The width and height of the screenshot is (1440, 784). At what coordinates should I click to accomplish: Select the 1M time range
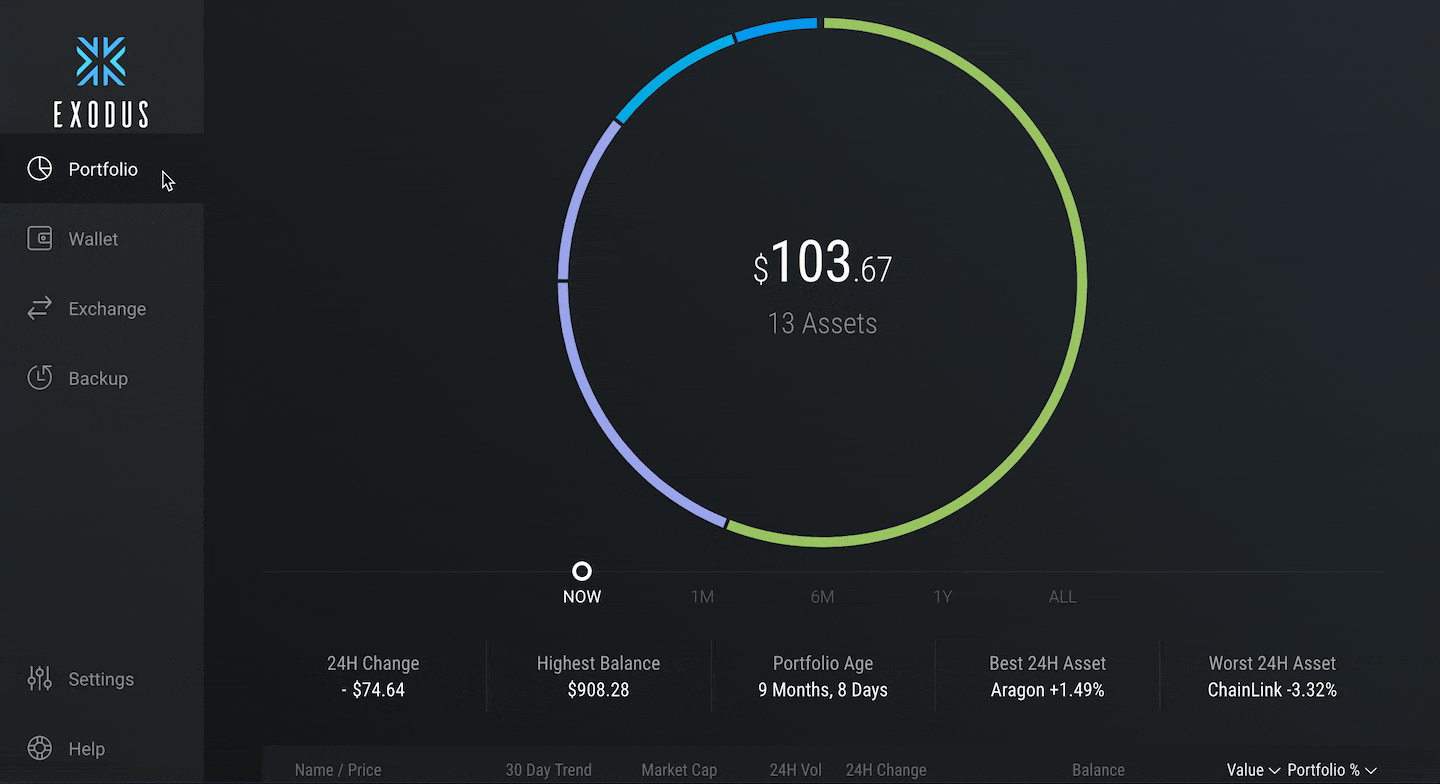702,596
